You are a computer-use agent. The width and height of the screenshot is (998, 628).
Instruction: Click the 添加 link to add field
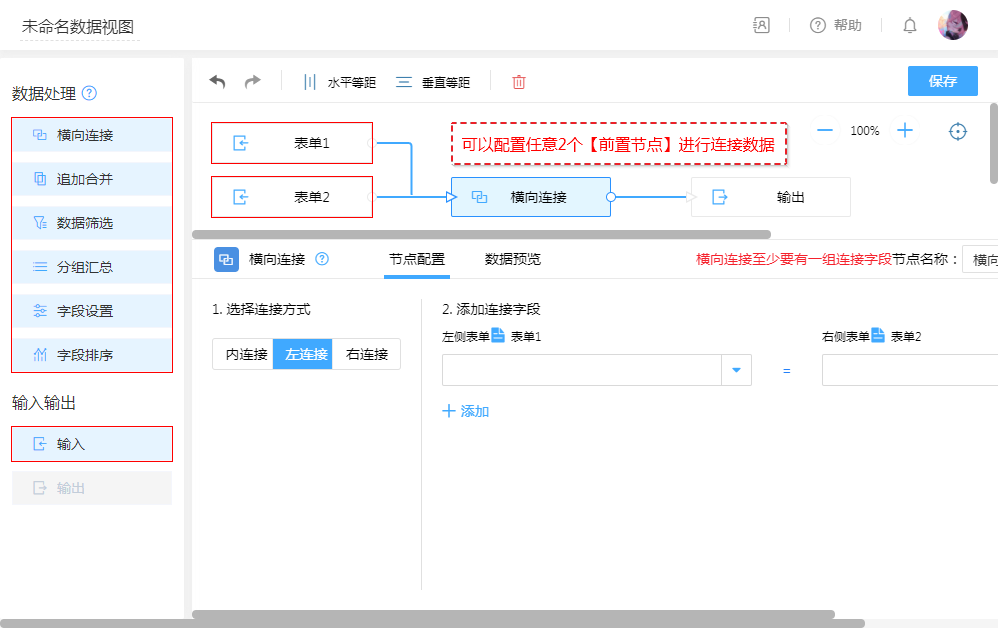pos(466,411)
